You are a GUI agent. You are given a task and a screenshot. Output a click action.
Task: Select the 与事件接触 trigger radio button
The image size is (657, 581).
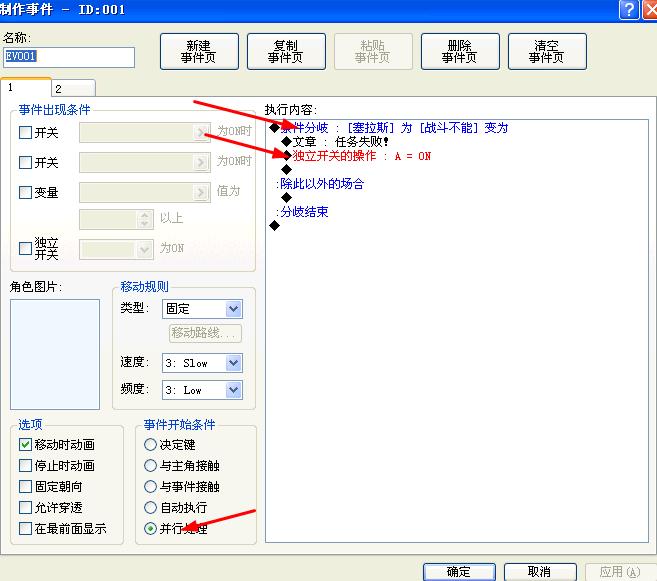click(150, 486)
